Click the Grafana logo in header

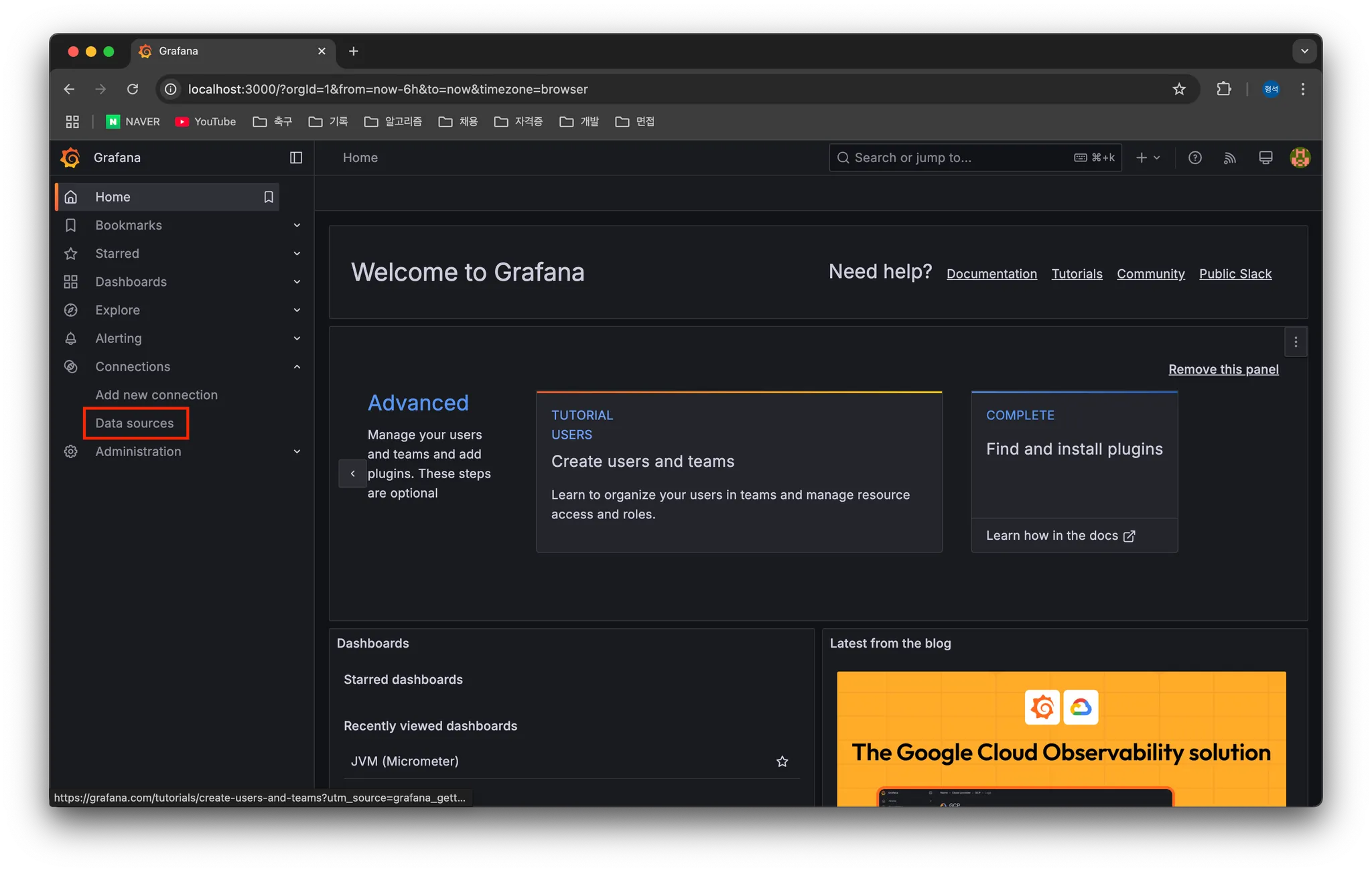(70, 157)
